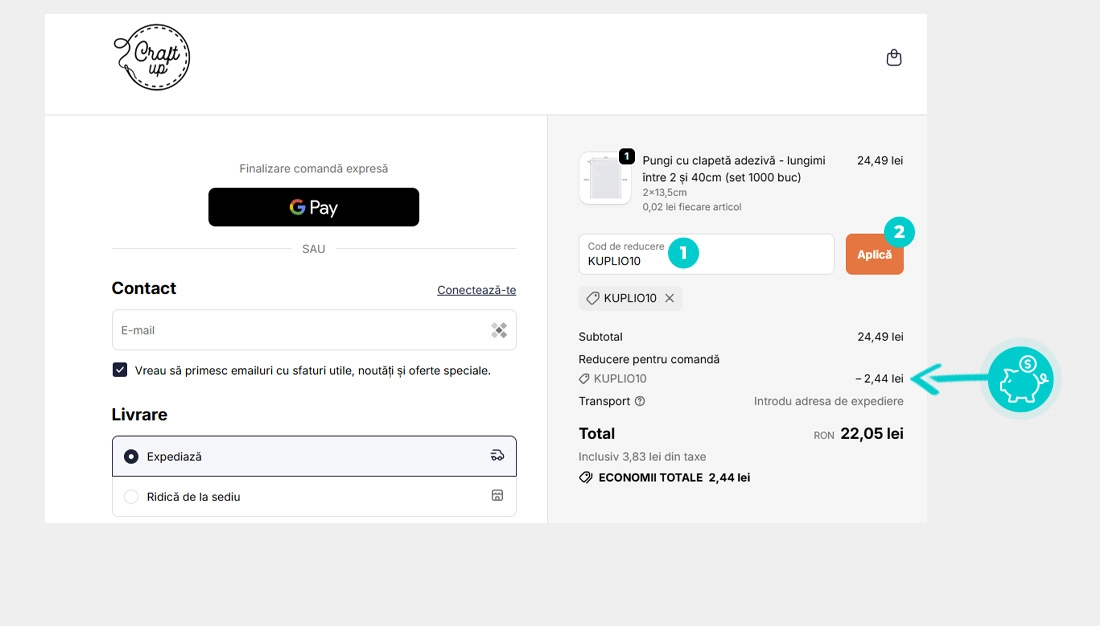Click the Livrare section heading

[x=140, y=415]
